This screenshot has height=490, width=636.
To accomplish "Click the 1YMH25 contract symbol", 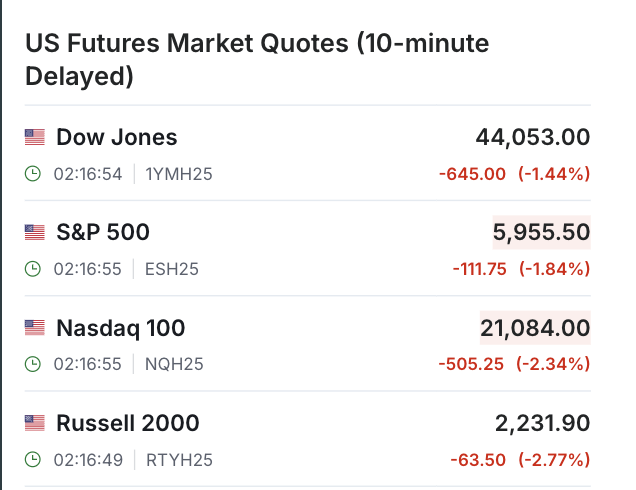I will [179, 174].
